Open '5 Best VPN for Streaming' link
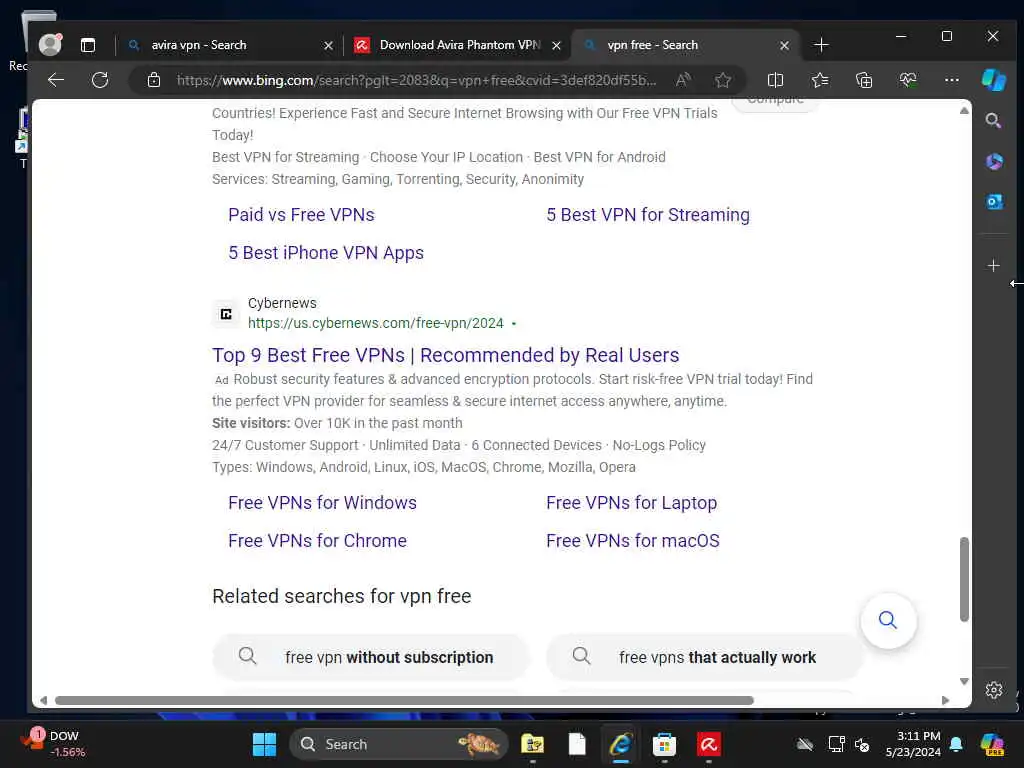This screenshot has width=1024, height=768. tap(648, 215)
